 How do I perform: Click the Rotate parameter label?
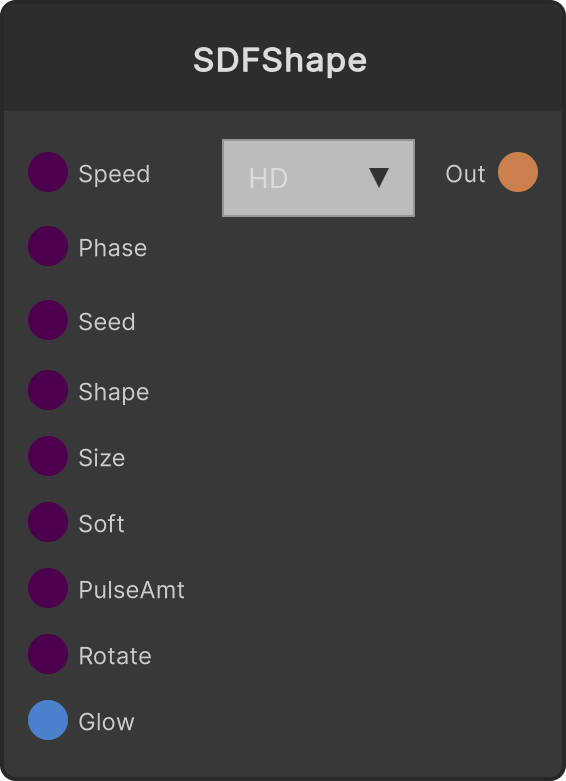pyautogui.click(x=115, y=656)
